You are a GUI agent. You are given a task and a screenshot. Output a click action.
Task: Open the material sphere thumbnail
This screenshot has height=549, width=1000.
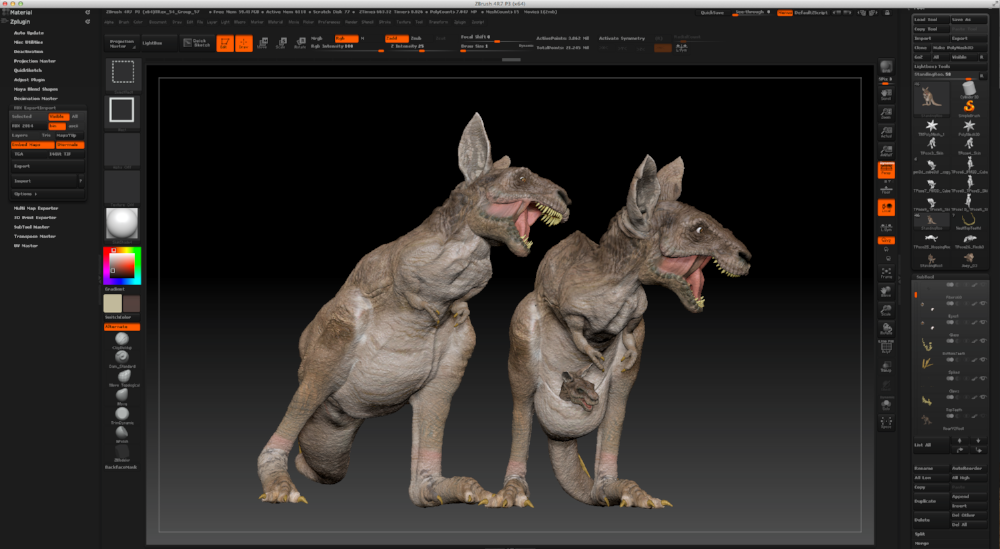[x=122, y=223]
